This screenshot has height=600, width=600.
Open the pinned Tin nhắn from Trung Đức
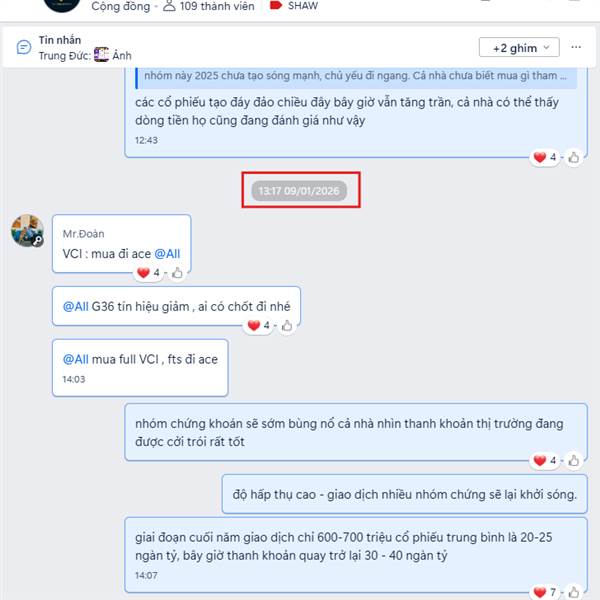point(85,48)
